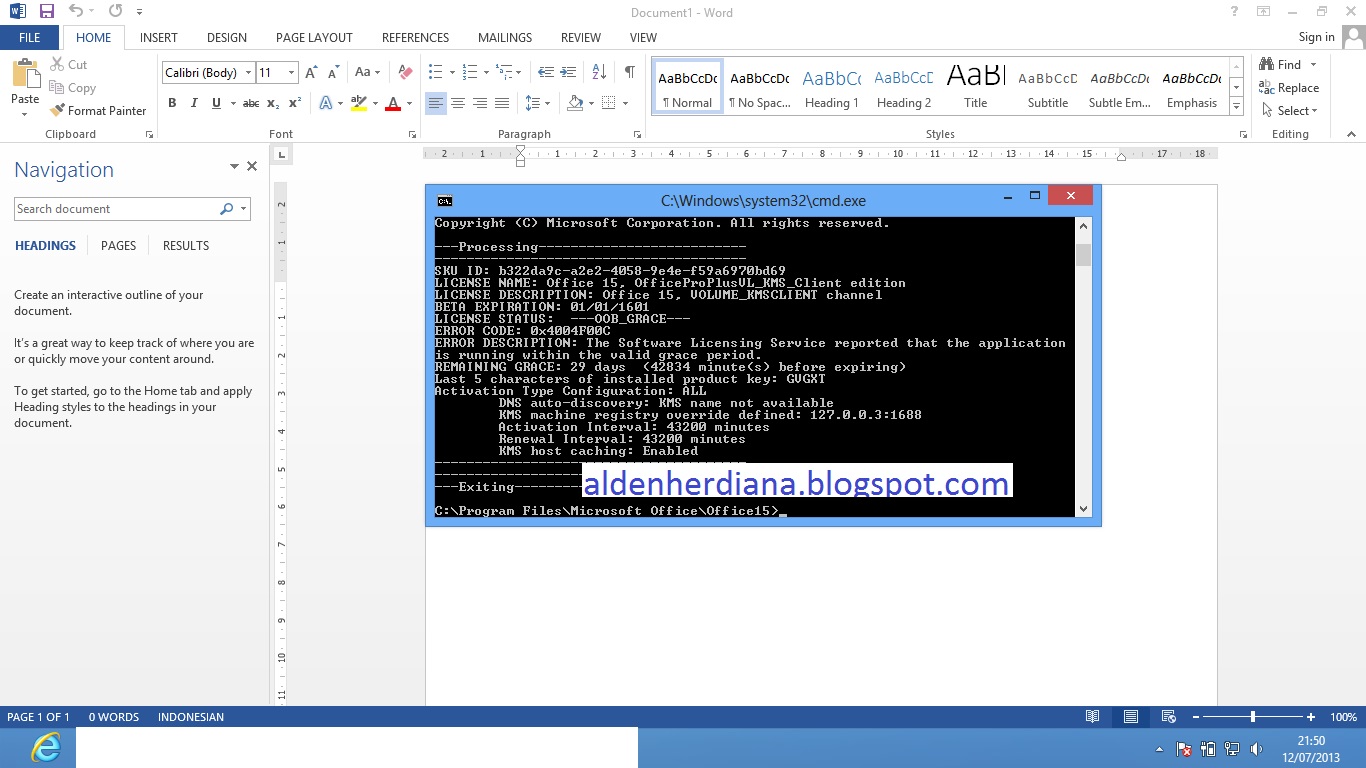Image resolution: width=1366 pixels, height=768 pixels.
Task: Switch to the REFERENCES tab
Action: [x=415, y=37]
